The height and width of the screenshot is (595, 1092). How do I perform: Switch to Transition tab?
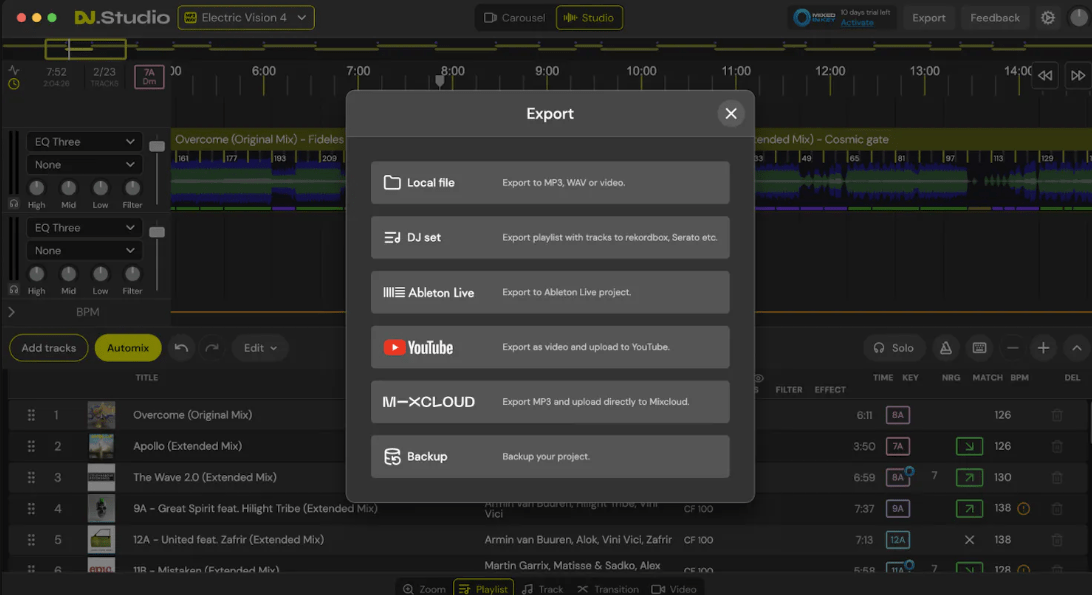click(x=607, y=589)
